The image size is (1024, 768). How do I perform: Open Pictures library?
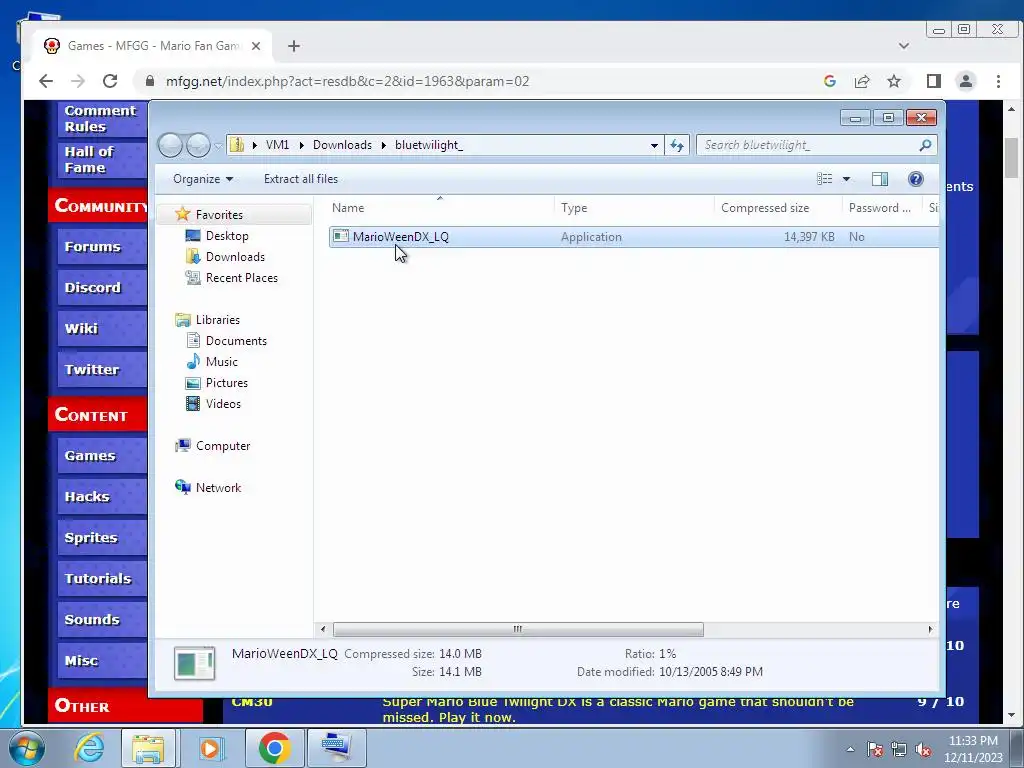[227, 383]
